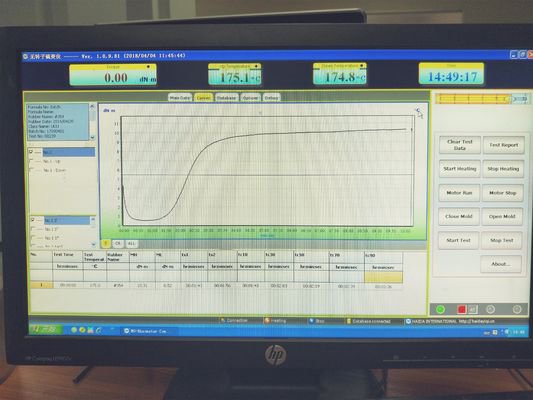Click the green round status icon
Screen dimensions: 533x400
click(441, 309)
